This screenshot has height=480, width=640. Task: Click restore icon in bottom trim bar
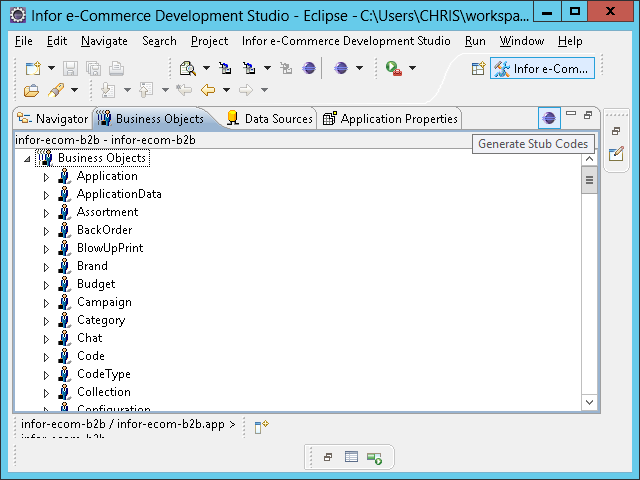click(x=327, y=457)
